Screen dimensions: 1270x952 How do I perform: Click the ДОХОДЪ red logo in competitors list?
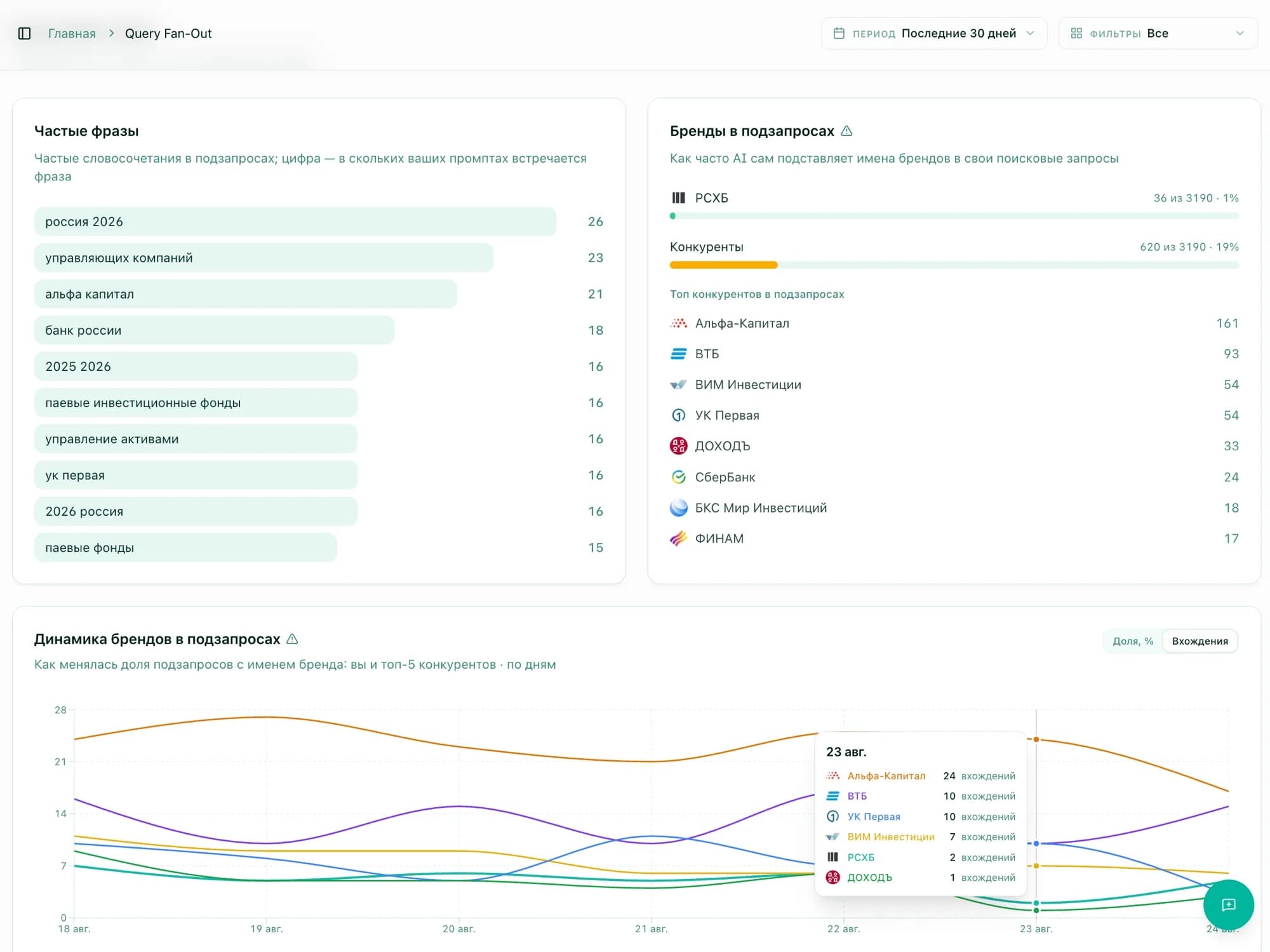pyautogui.click(x=679, y=446)
